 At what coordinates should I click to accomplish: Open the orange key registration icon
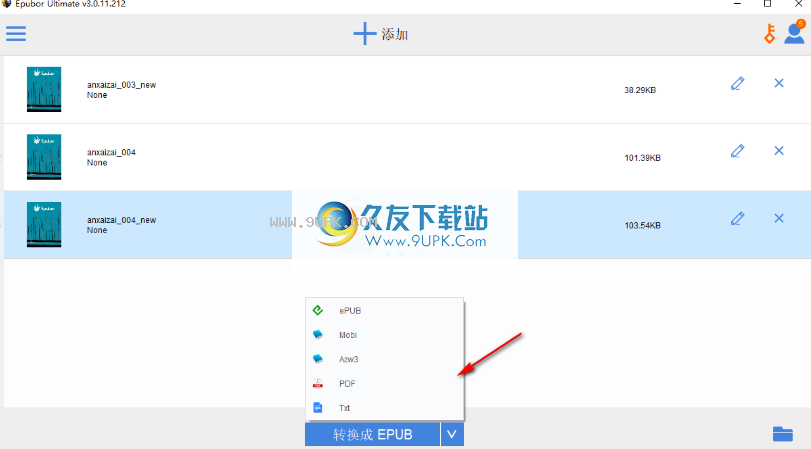(x=770, y=34)
